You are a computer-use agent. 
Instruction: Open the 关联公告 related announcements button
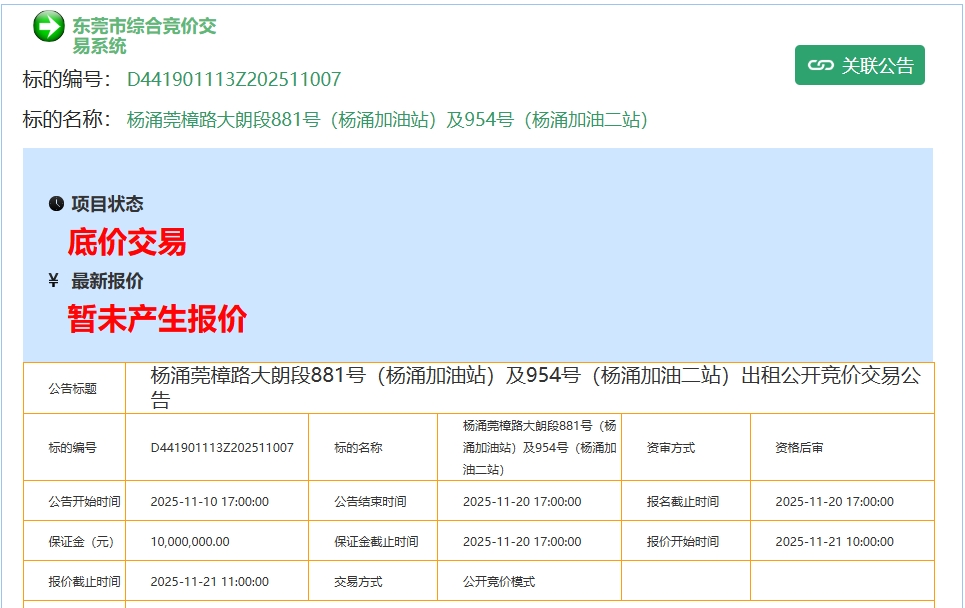point(859,65)
